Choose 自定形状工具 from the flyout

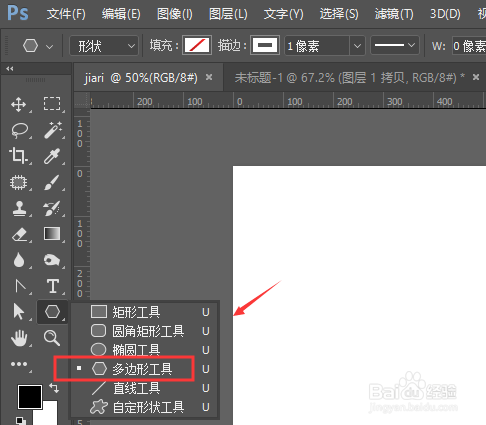[x=145, y=407]
